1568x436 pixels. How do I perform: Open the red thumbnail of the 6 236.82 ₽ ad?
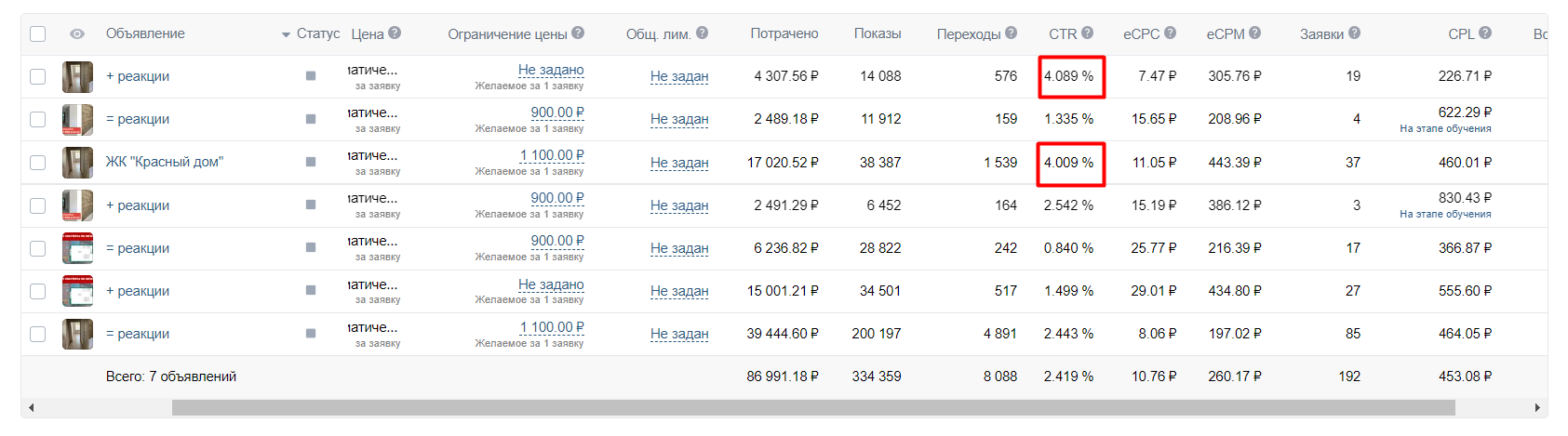point(77,248)
